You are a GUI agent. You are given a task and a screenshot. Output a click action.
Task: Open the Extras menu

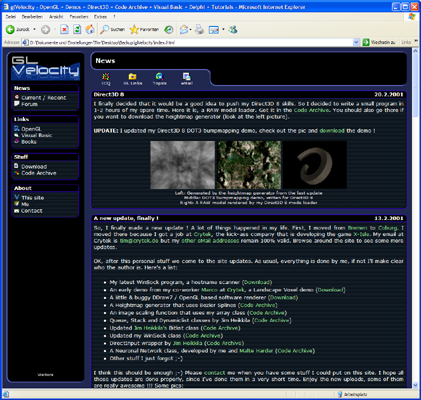(100, 17)
